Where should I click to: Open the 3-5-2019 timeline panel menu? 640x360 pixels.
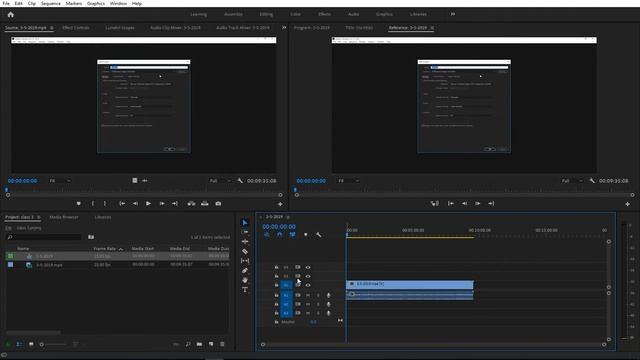tap(288, 217)
